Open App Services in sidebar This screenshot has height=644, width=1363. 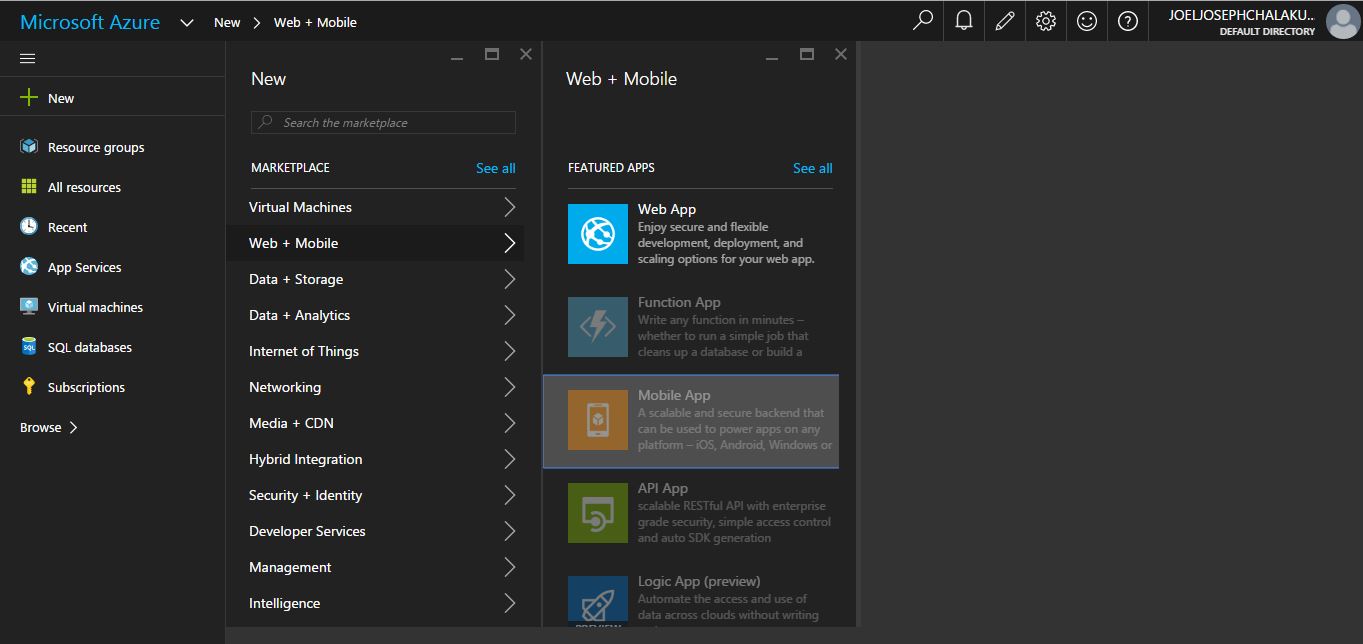112,267
